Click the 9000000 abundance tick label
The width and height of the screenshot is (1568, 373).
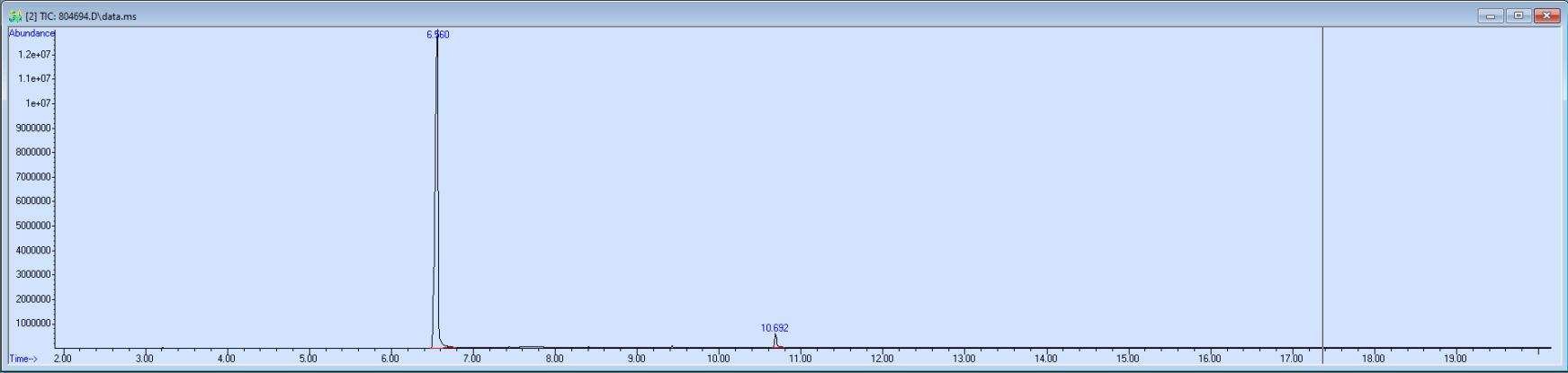[33, 128]
